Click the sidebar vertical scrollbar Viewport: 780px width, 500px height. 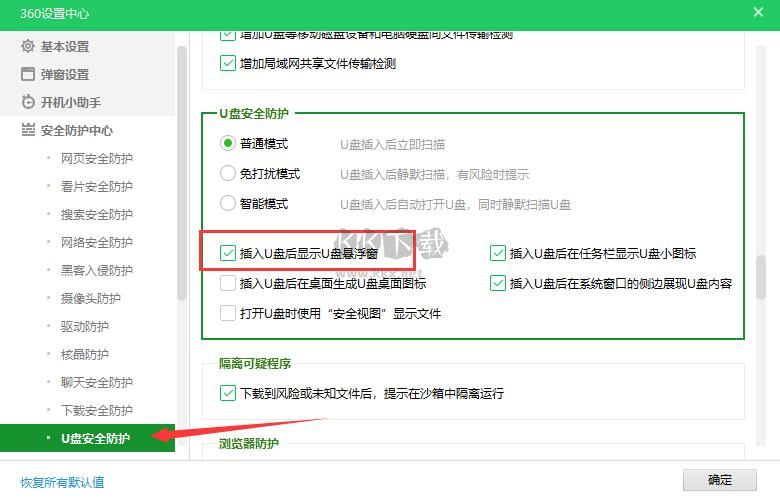pyautogui.click(x=182, y=173)
